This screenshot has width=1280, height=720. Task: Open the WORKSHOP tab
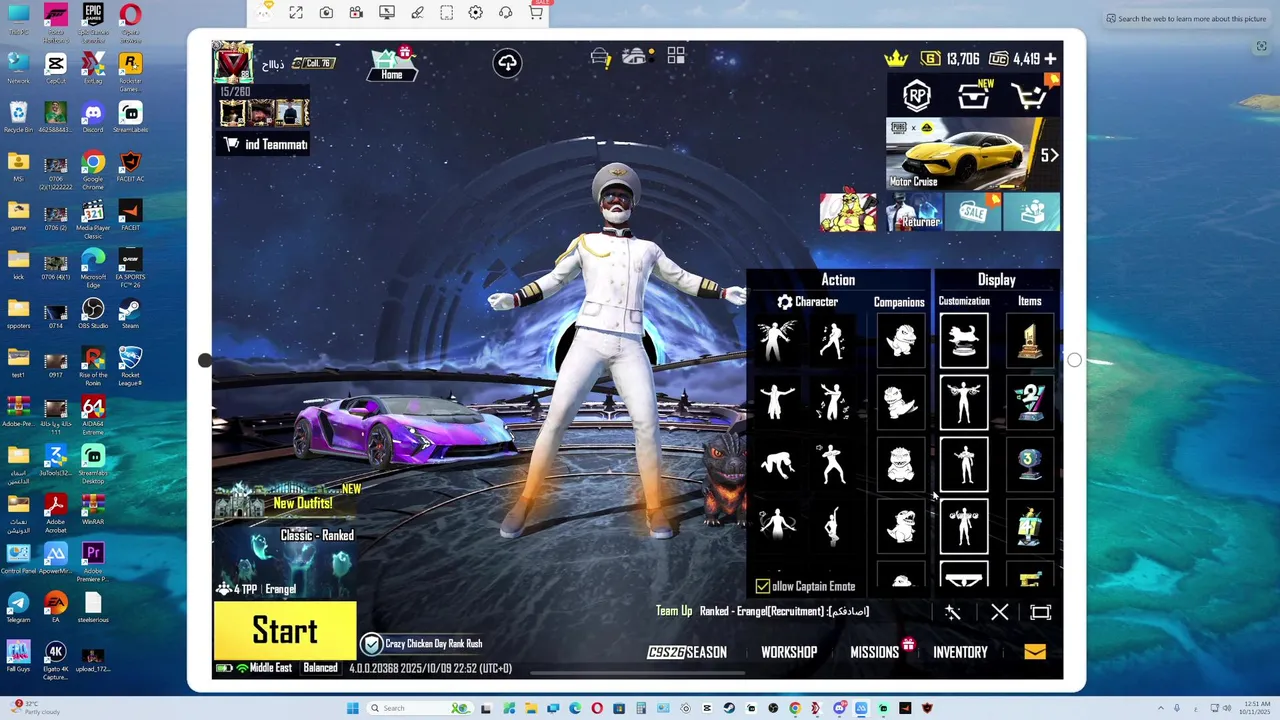(789, 652)
